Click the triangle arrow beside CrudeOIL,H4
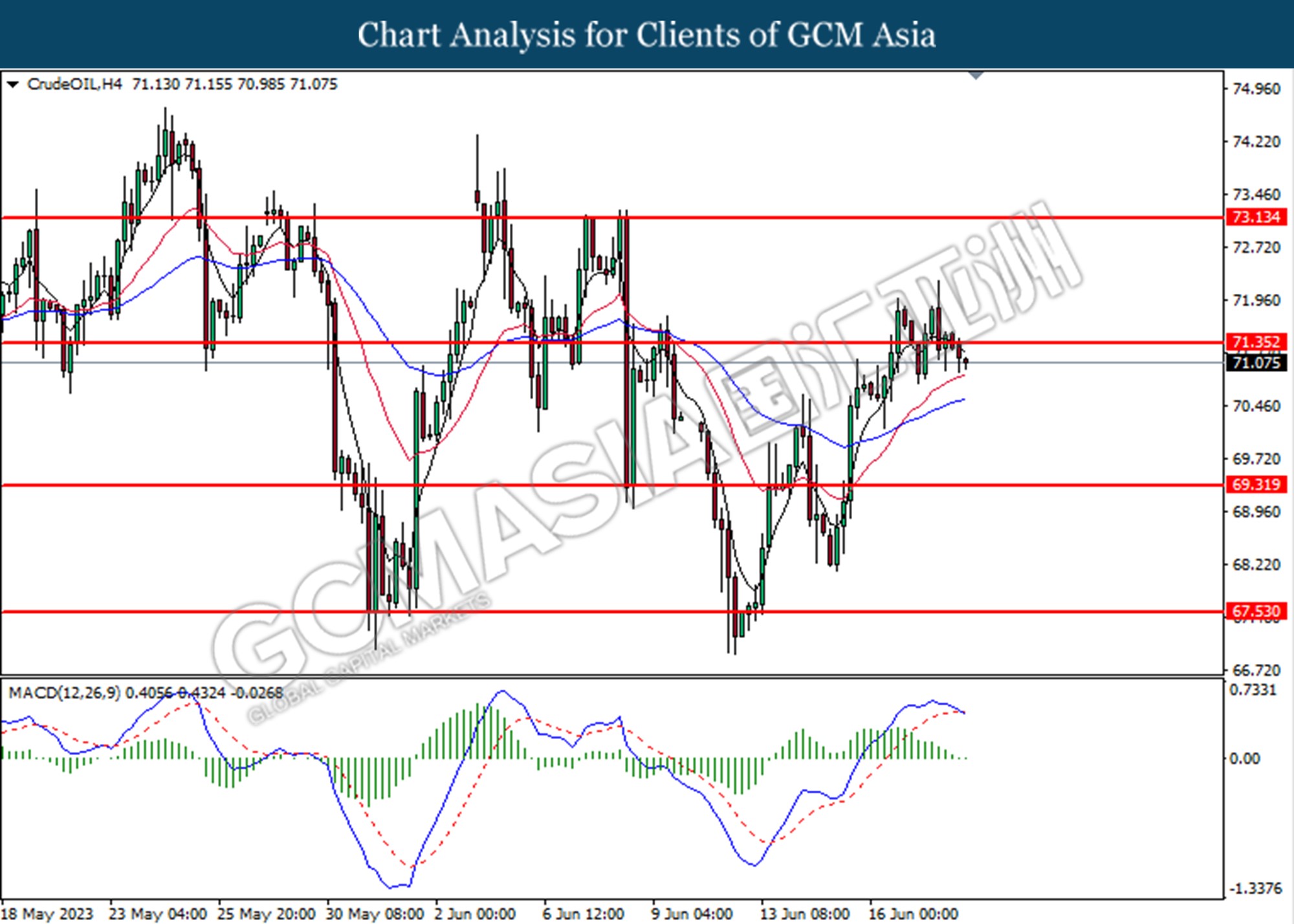Screen dimensions: 1294x924 (x=12, y=85)
